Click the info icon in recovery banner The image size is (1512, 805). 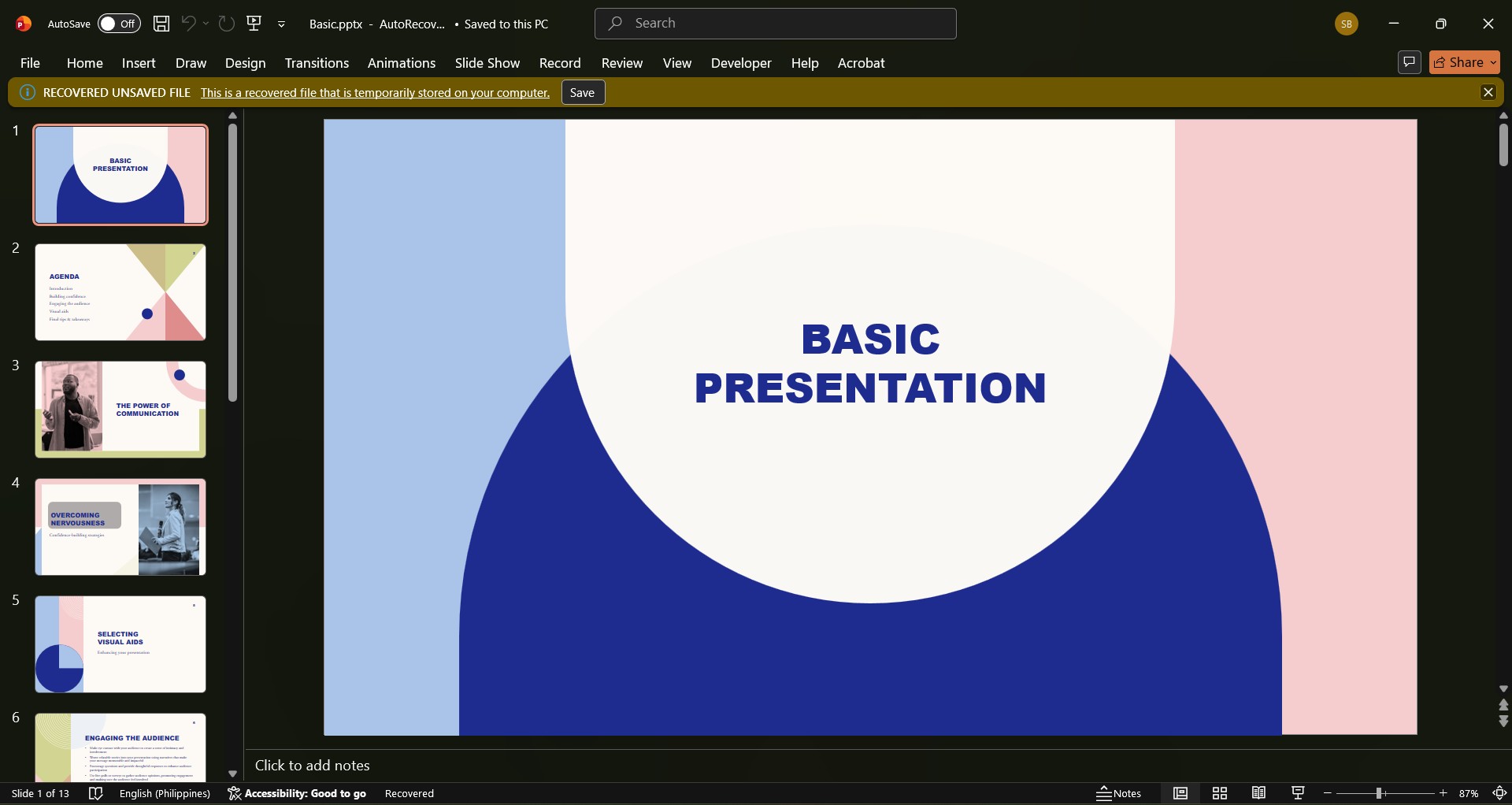click(28, 92)
